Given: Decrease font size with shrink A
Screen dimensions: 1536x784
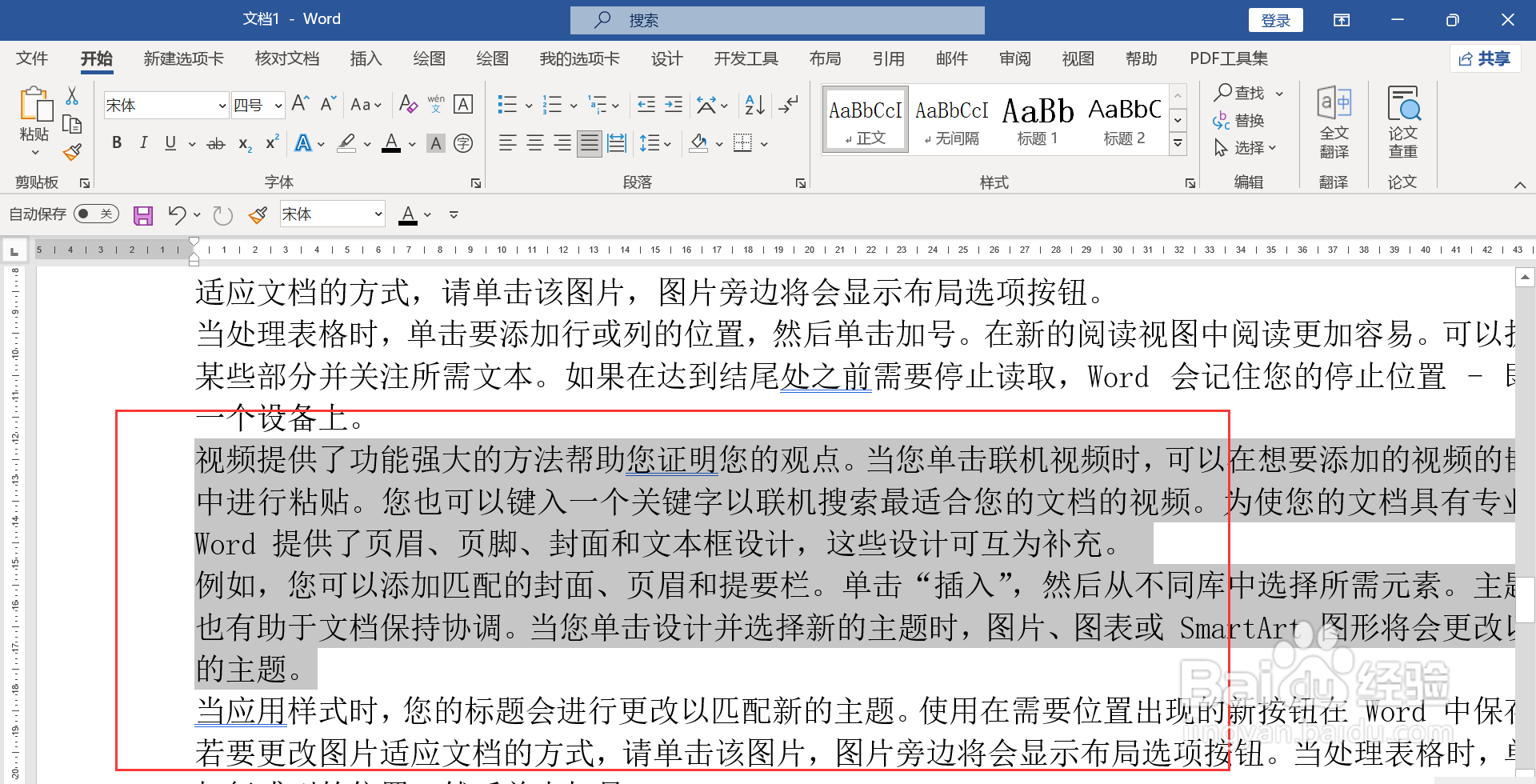Looking at the screenshot, I should 328,104.
